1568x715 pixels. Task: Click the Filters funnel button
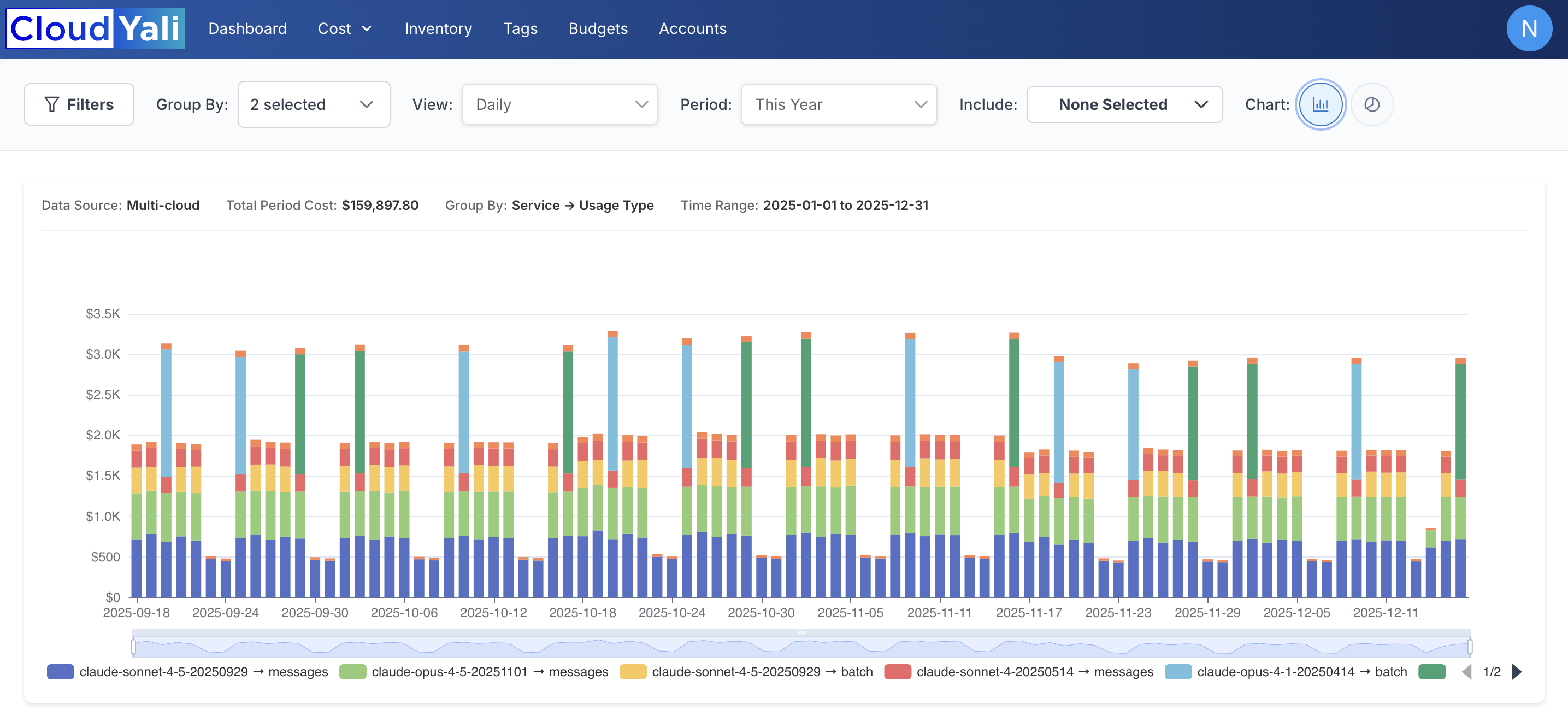(79, 104)
